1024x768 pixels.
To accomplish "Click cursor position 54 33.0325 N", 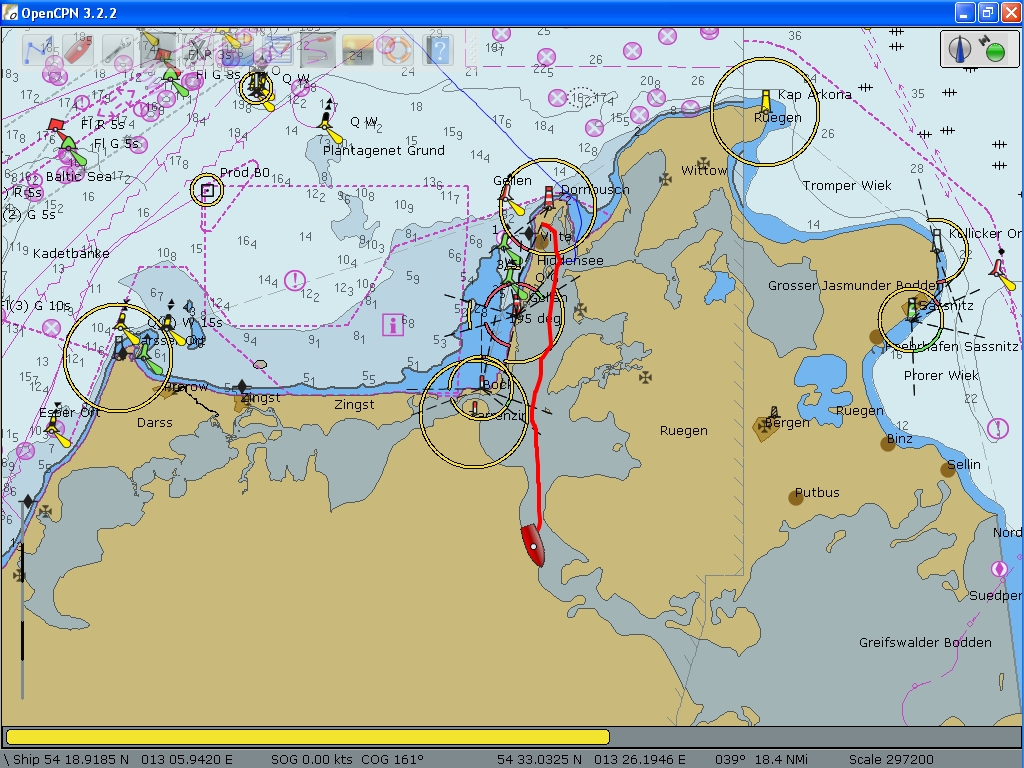I will click(591, 760).
